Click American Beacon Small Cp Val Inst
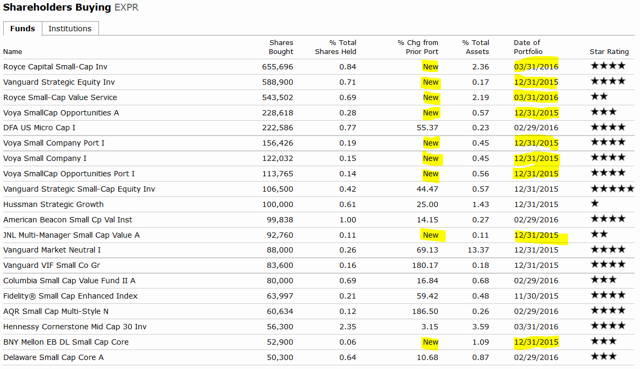 click(x=67, y=220)
